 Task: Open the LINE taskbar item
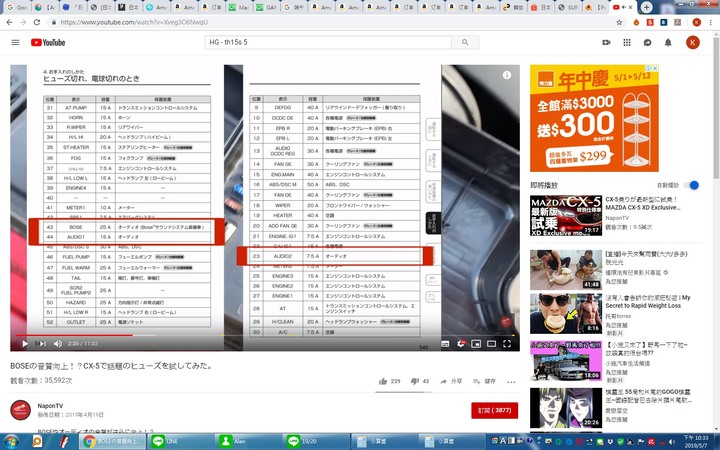[180, 441]
